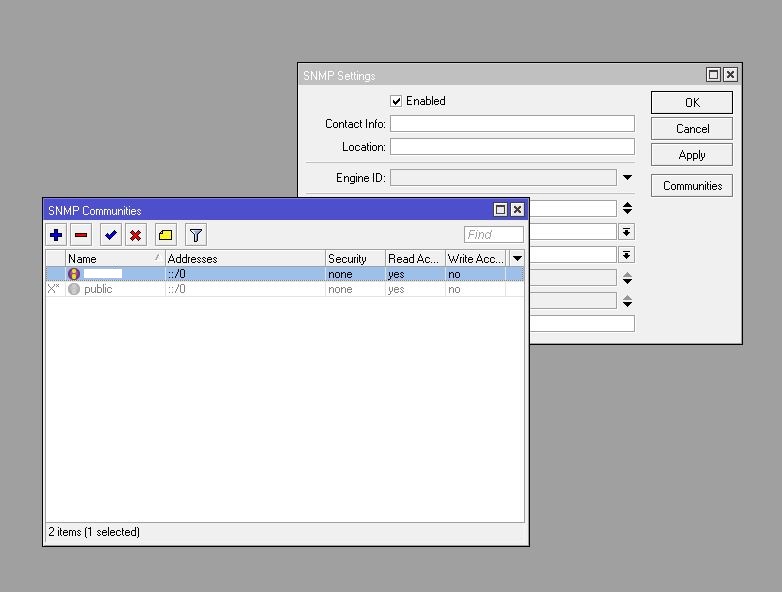Click 'none' security in the public row
The image size is (782, 592).
click(340, 289)
